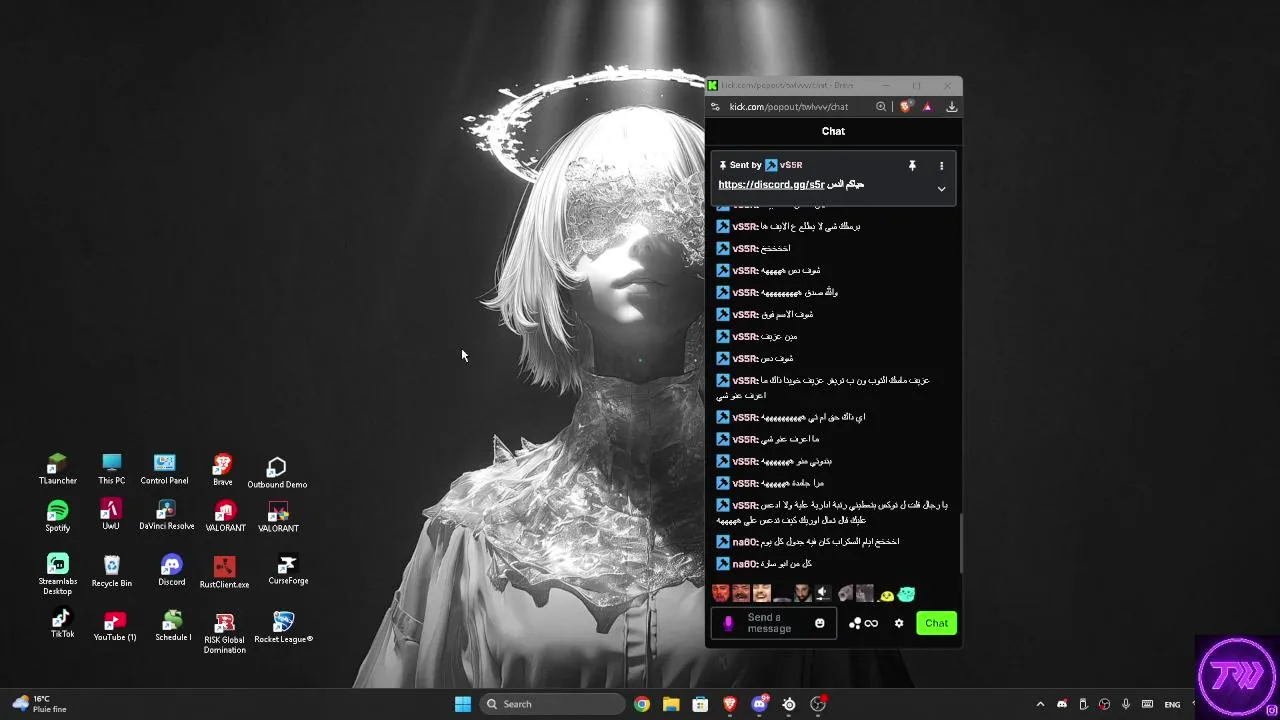Expand the pinned message chevron
Image resolution: width=1280 pixels, height=720 pixels.
pyautogui.click(x=941, y=188)
